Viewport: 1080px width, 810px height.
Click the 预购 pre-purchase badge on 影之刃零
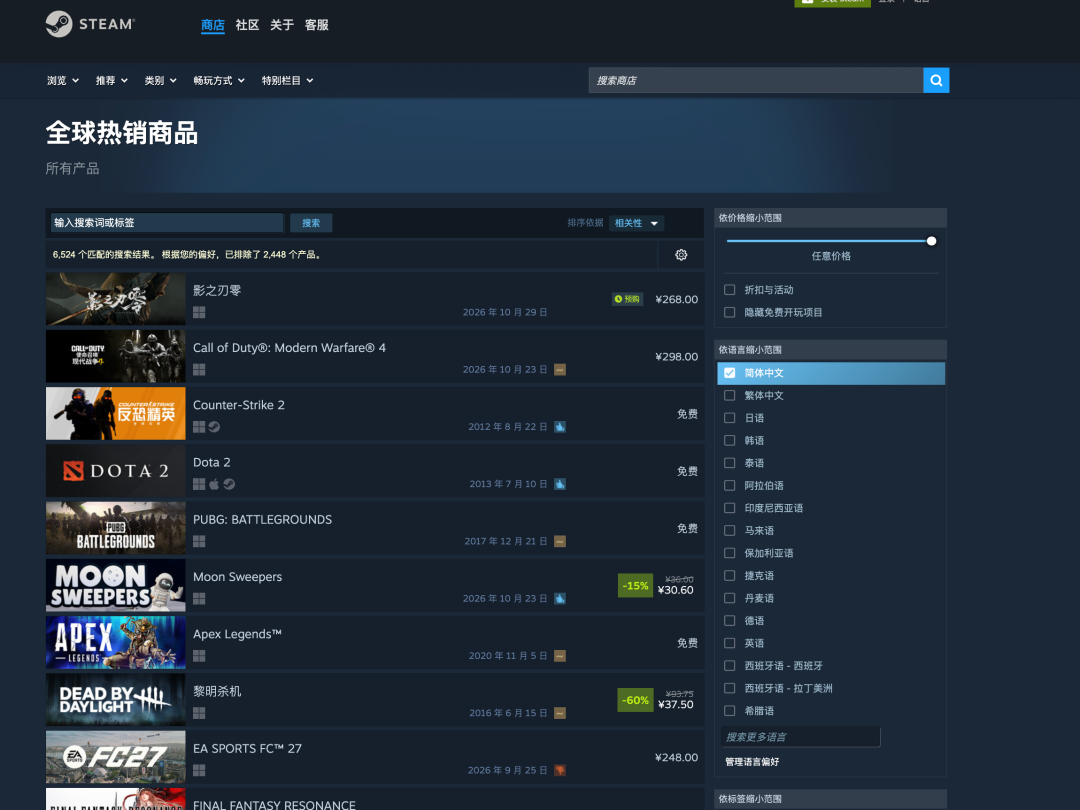627,299
